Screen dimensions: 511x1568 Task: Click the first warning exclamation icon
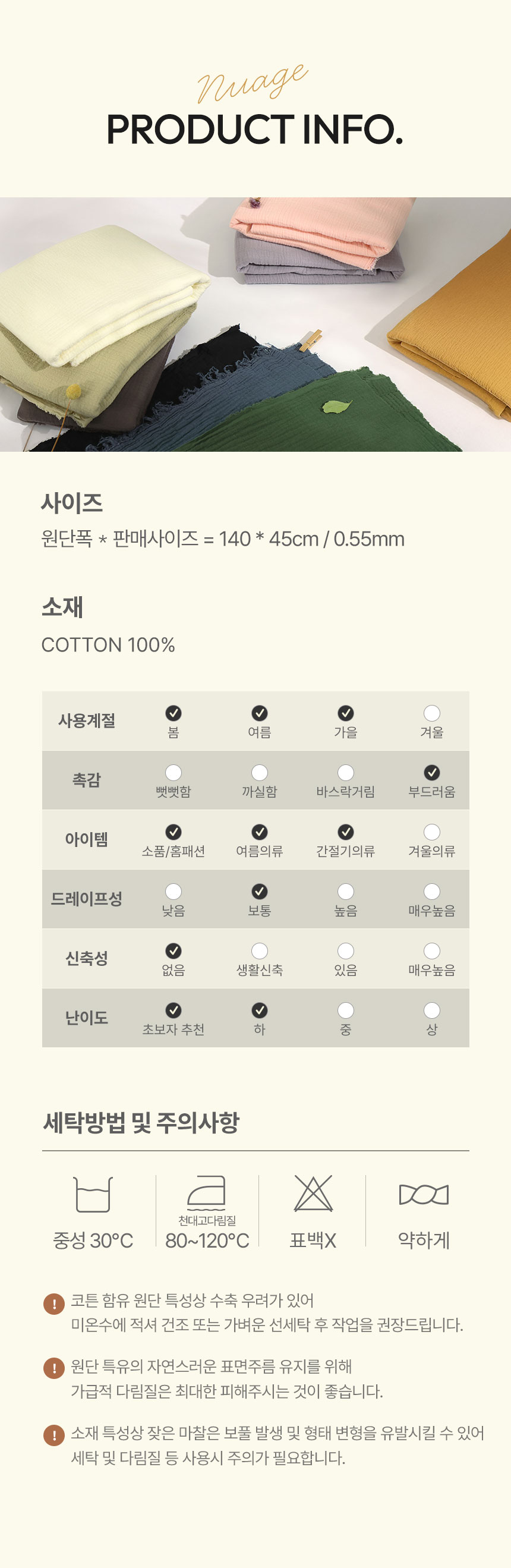point(54,1304)
